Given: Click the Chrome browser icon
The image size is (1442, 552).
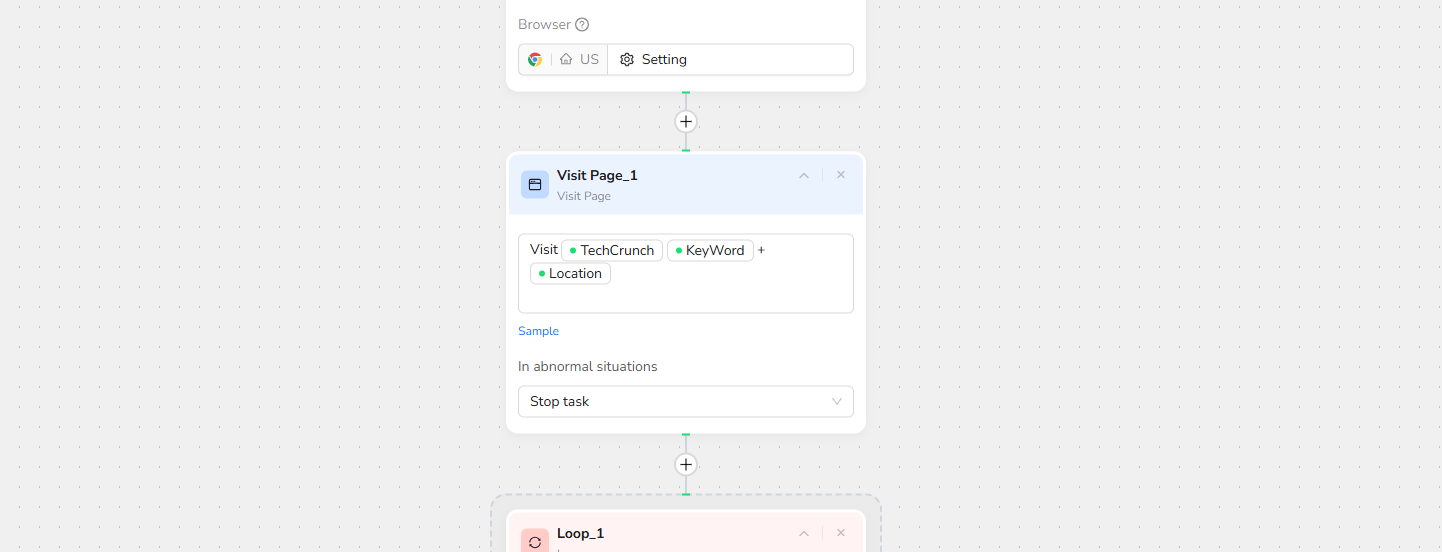Looking at the screenshot, I should (535, 60).
